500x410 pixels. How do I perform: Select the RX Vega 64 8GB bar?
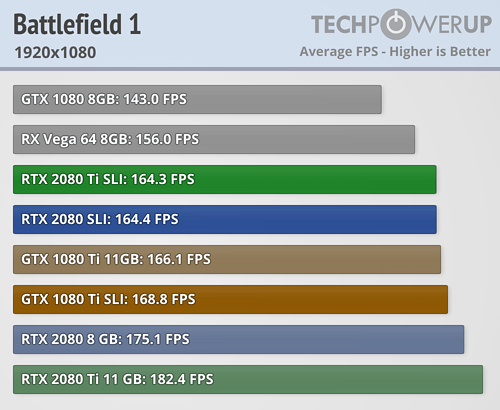(x=214, y=139)
